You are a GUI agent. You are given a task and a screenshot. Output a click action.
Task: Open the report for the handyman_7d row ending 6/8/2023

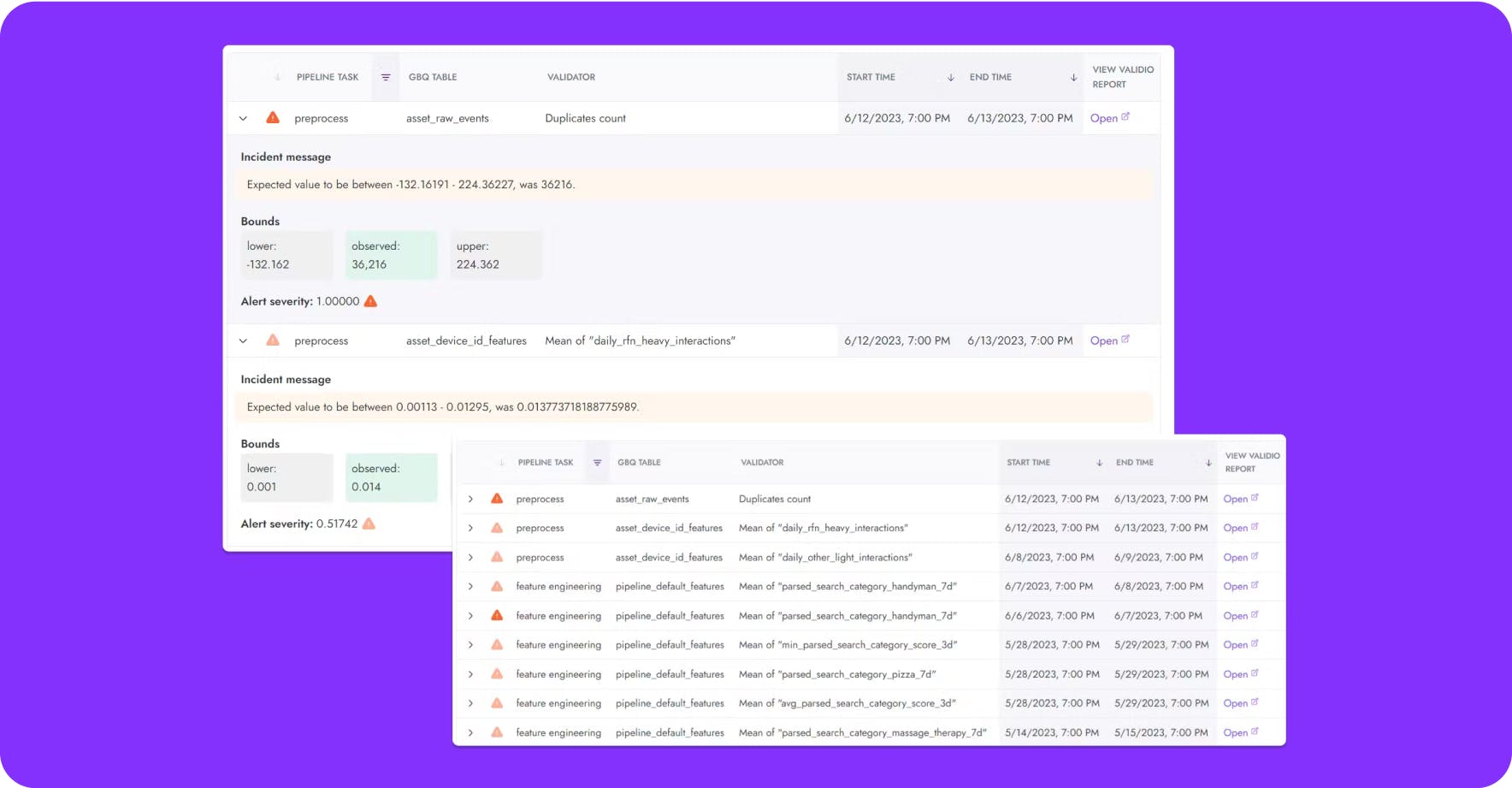(1241, 586)
